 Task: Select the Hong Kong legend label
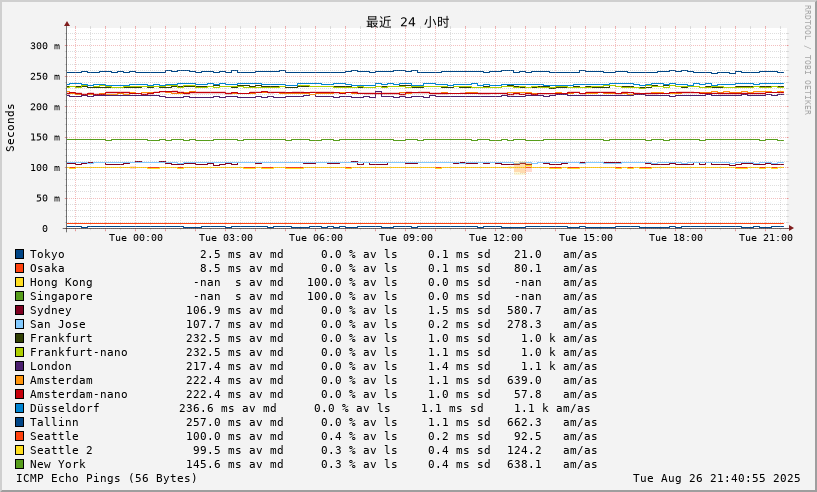[61, 282]
